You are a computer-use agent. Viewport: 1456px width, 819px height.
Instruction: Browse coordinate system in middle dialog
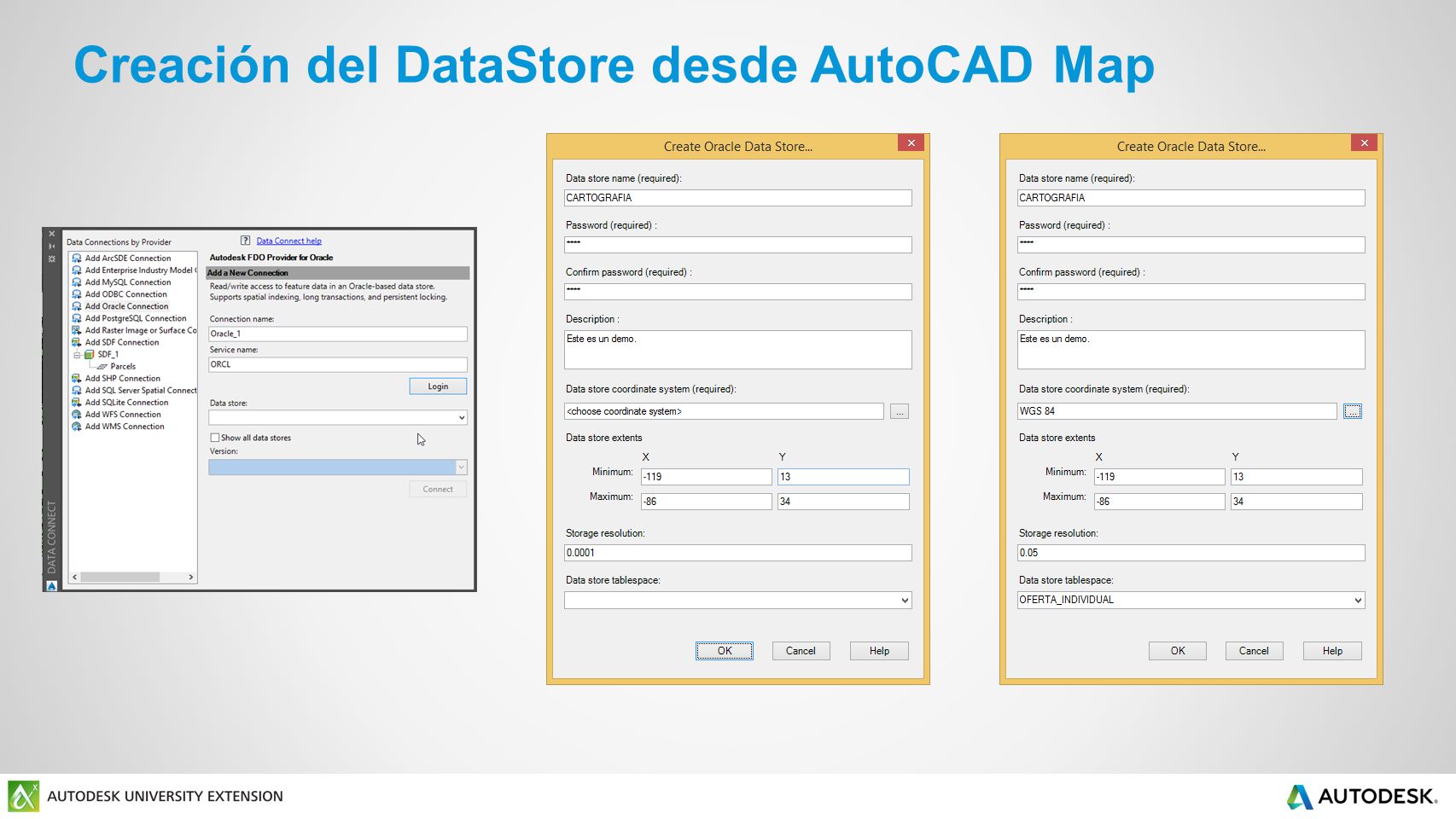tap(900, 411)
